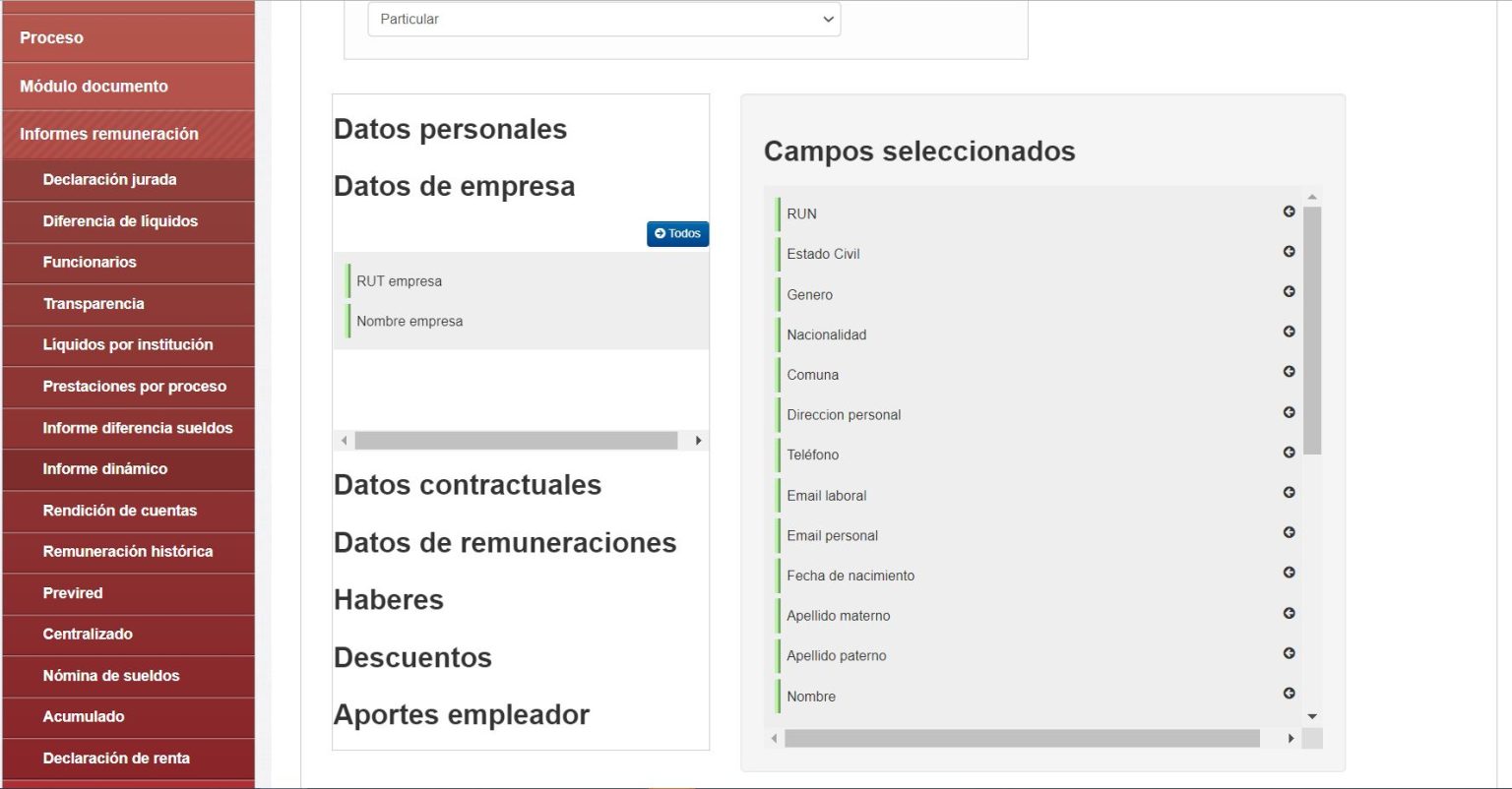Remove Teléfono field via arrow icon
The height and width of the screenshot is (789, 1512).
(x=1289, y=453)
